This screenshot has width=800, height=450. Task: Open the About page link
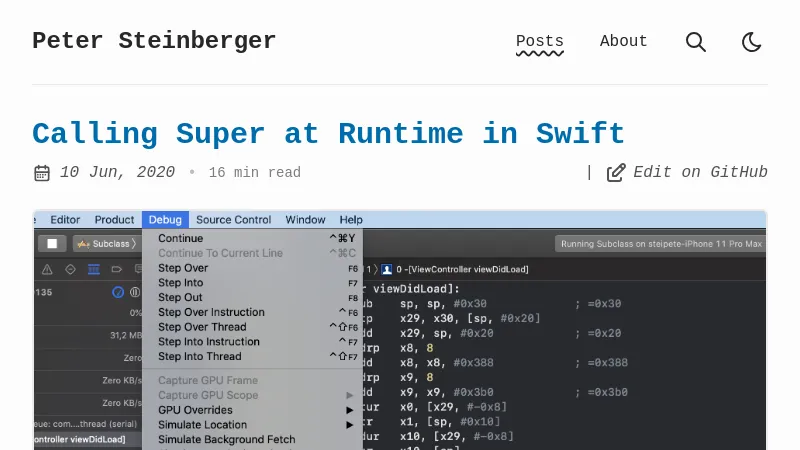click(623, 42)
